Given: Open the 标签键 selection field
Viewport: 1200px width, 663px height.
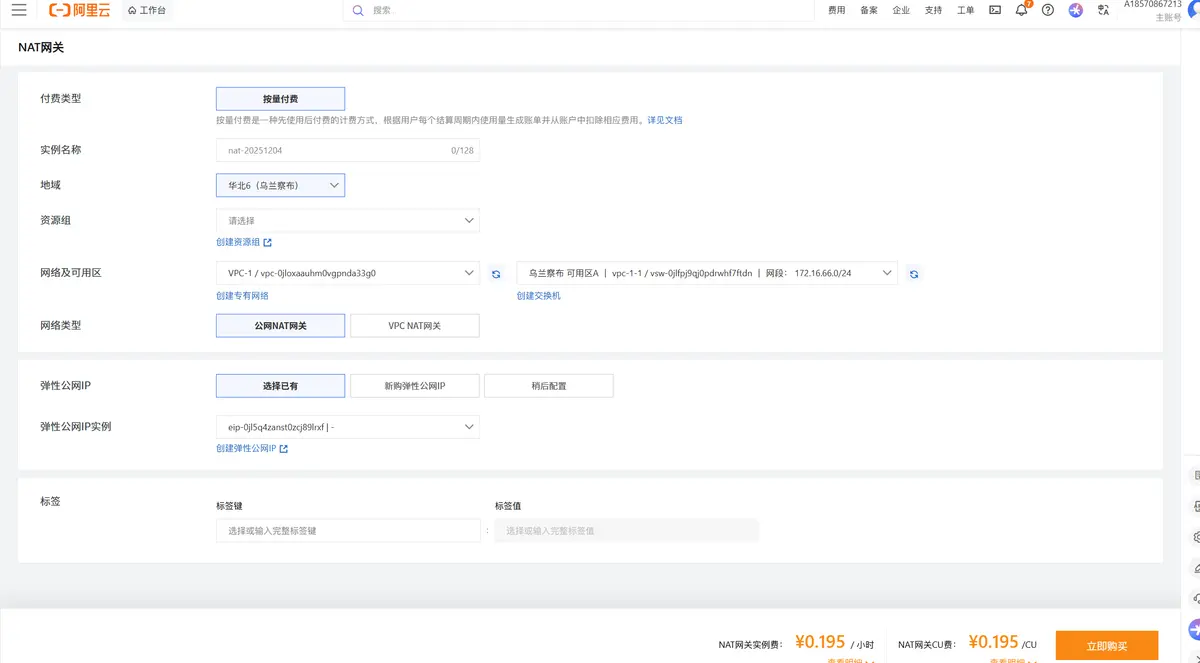Looking at the screenshot, I should tap(348, 531).
